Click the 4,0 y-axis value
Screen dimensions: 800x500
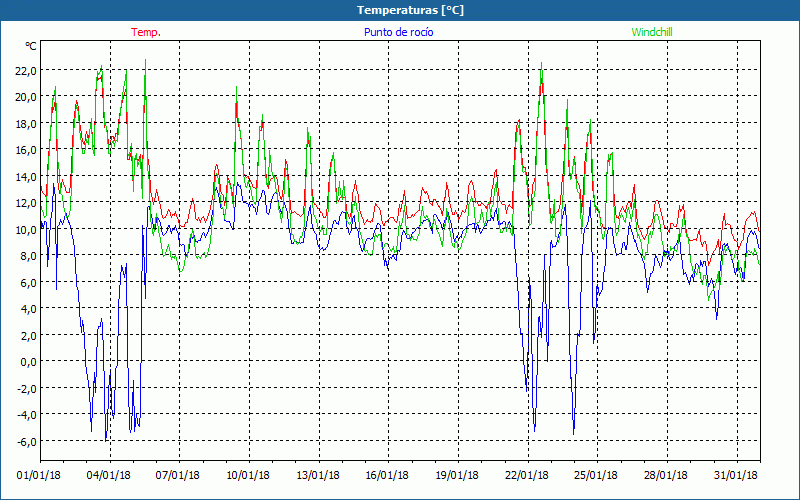pos(29,309)
